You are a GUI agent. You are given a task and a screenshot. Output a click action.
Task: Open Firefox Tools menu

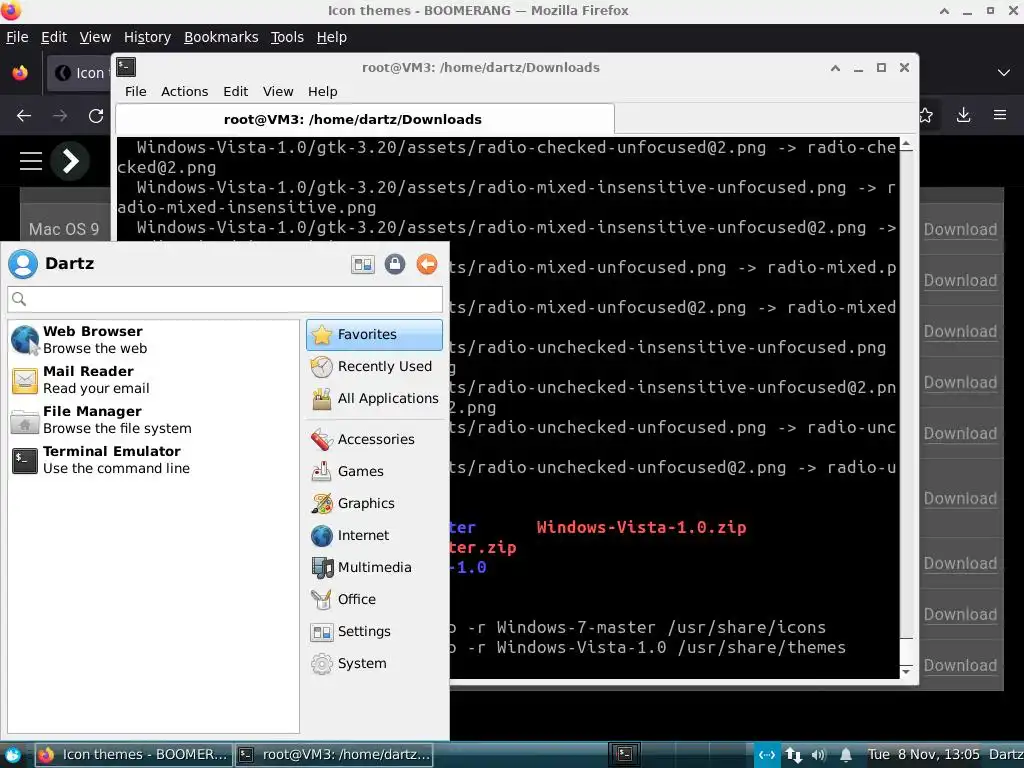click(287, 37)
